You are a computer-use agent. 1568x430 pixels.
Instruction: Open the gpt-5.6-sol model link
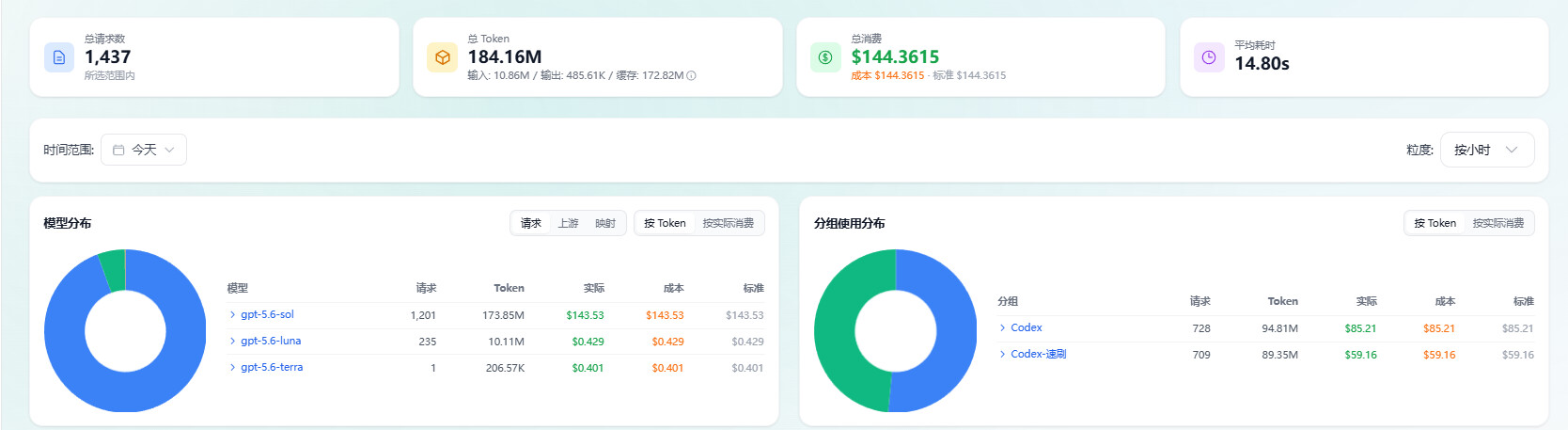(x=267, y=315)
